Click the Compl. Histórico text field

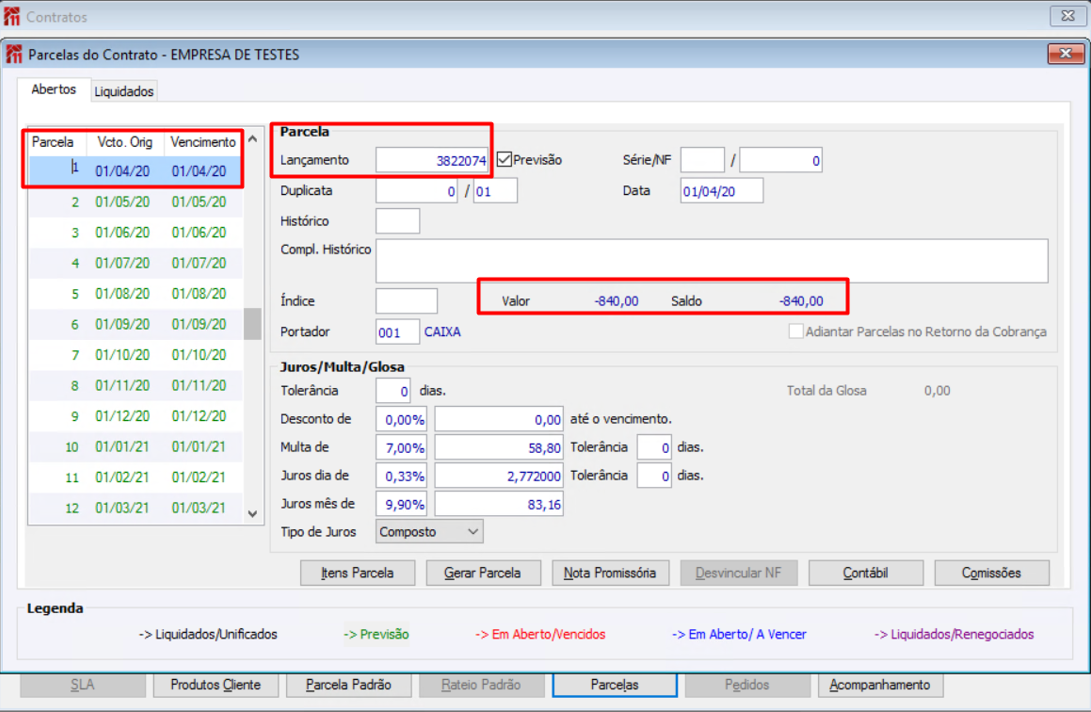712,261
